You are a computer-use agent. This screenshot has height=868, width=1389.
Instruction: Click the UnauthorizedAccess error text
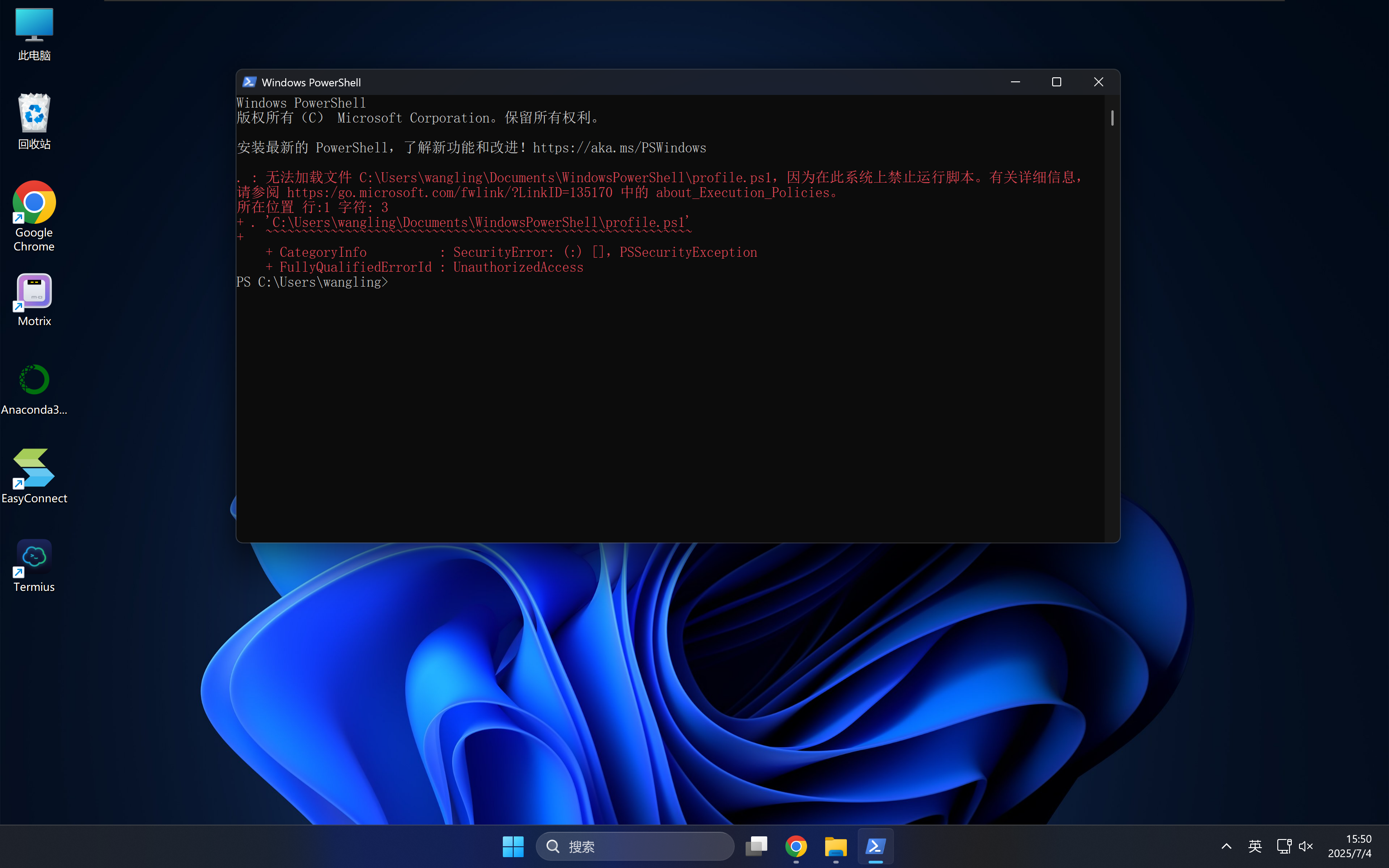[x=518, y=268]
